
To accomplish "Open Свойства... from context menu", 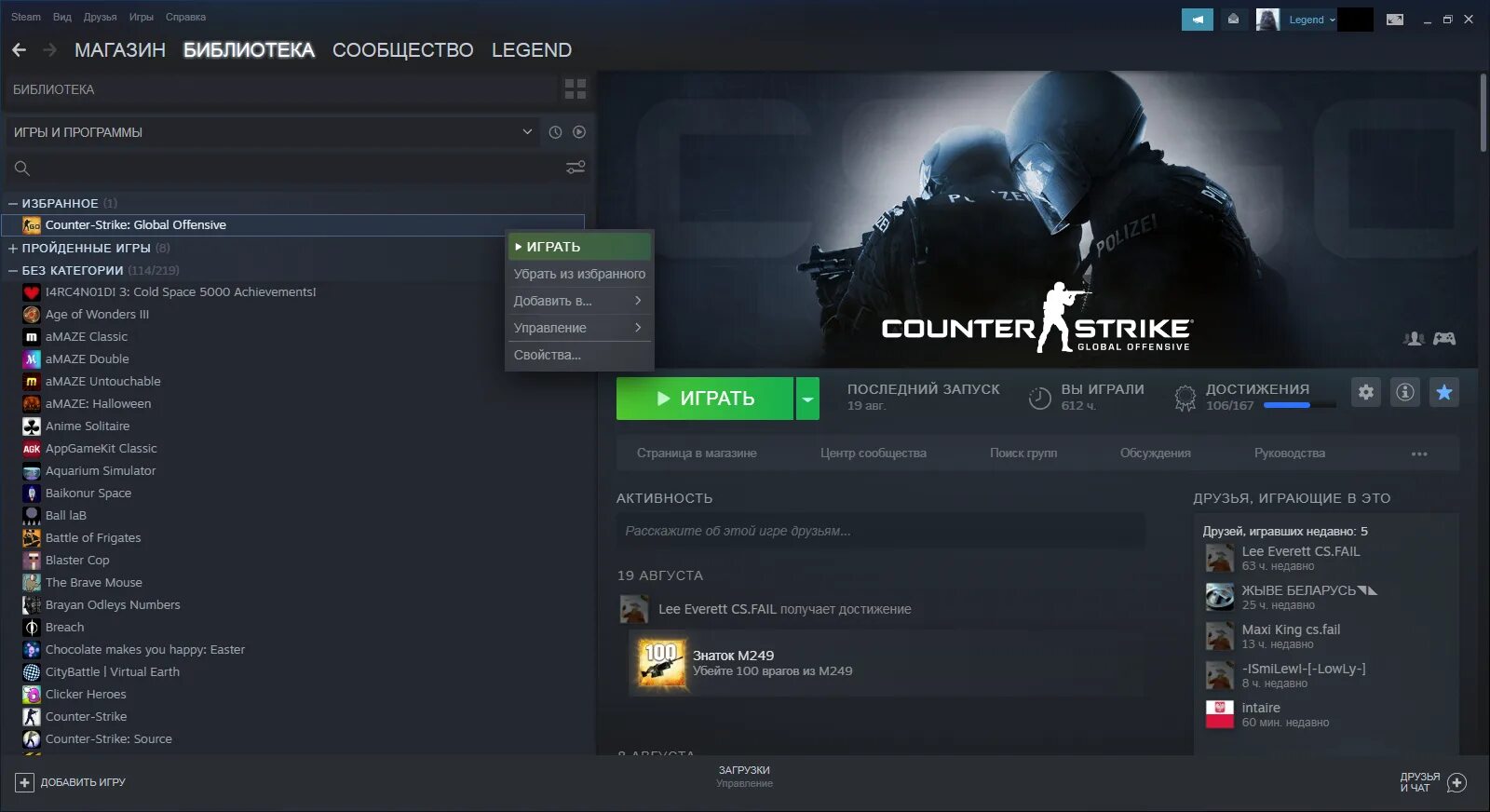I will [579, 355].
